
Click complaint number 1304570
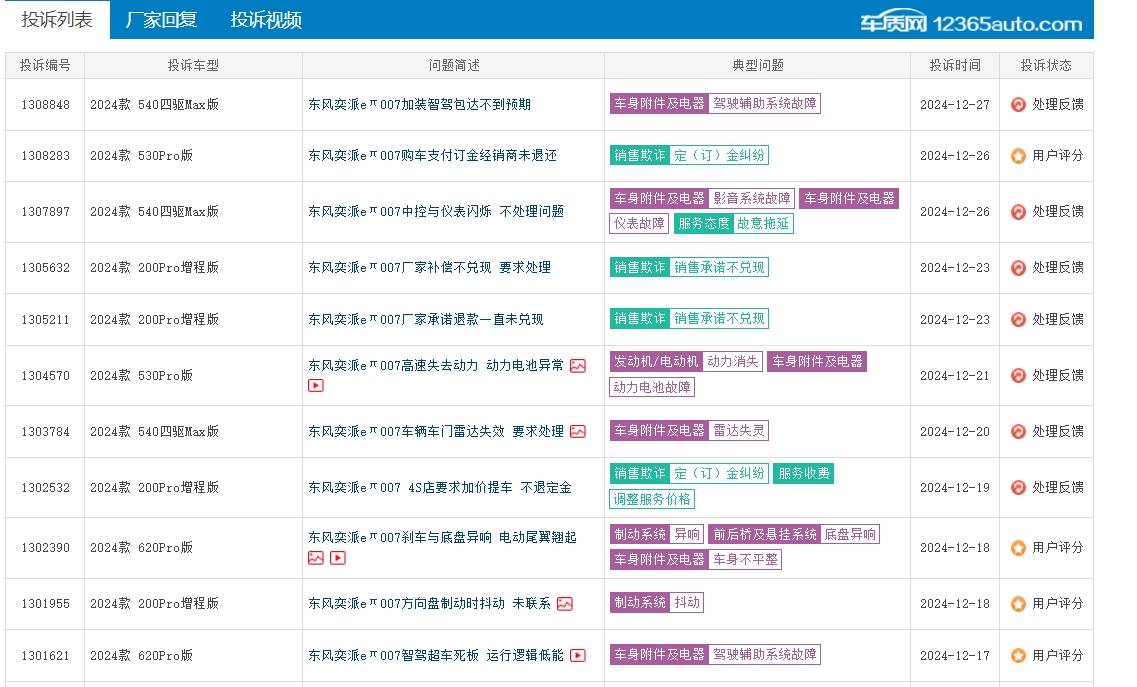(x=46, y=375)
